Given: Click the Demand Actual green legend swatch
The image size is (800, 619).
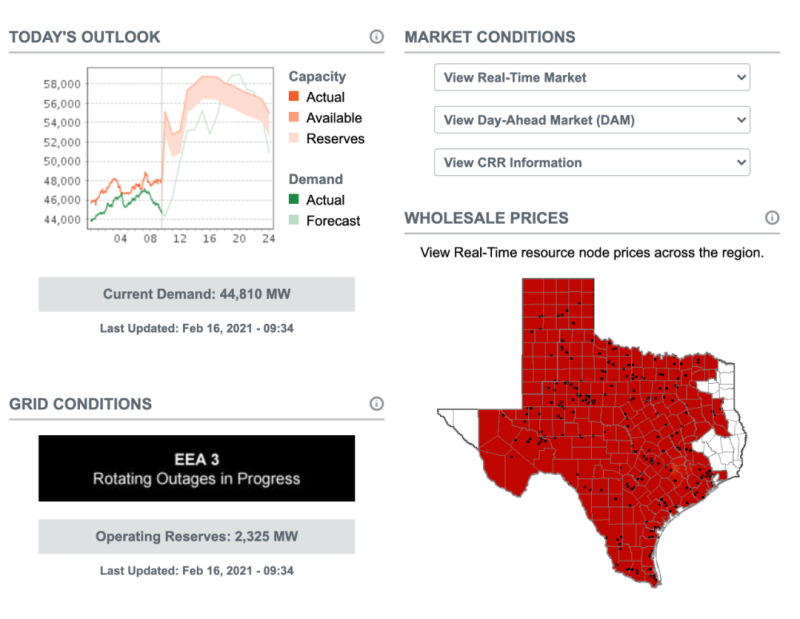Looking at the screenshot, I should 294,200.
